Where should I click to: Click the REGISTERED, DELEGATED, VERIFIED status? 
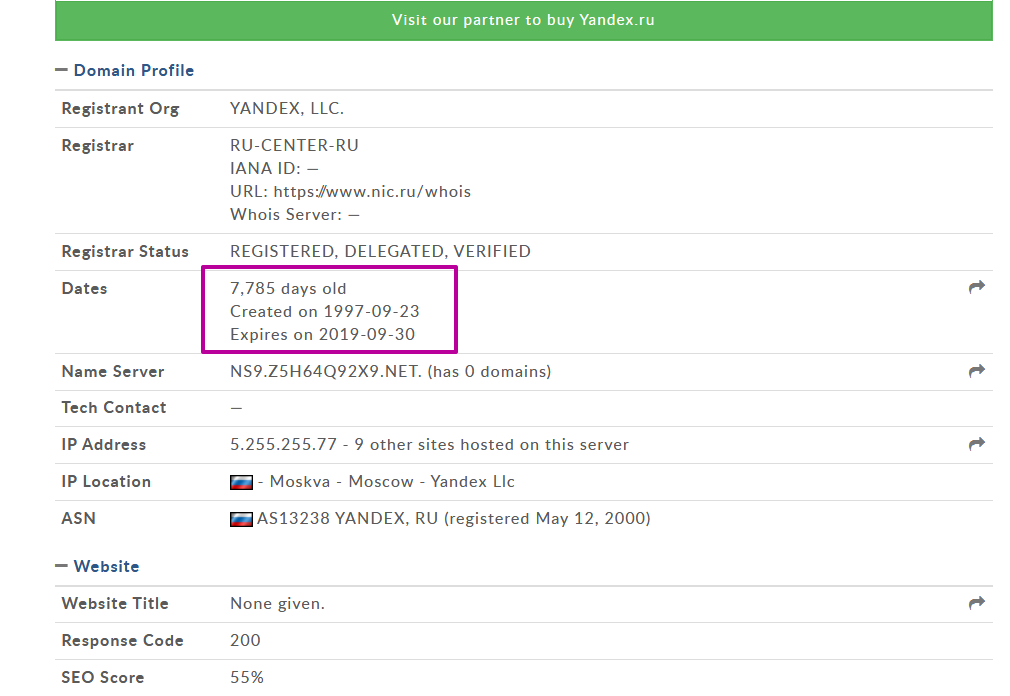[x=381, y=252]
